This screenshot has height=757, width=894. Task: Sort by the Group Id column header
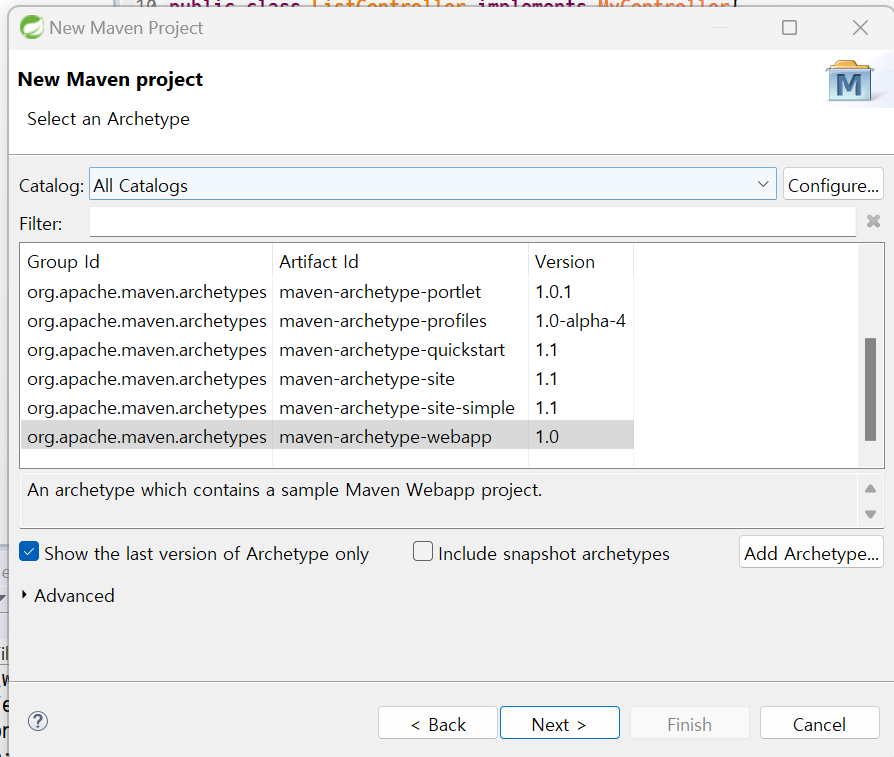146,262
